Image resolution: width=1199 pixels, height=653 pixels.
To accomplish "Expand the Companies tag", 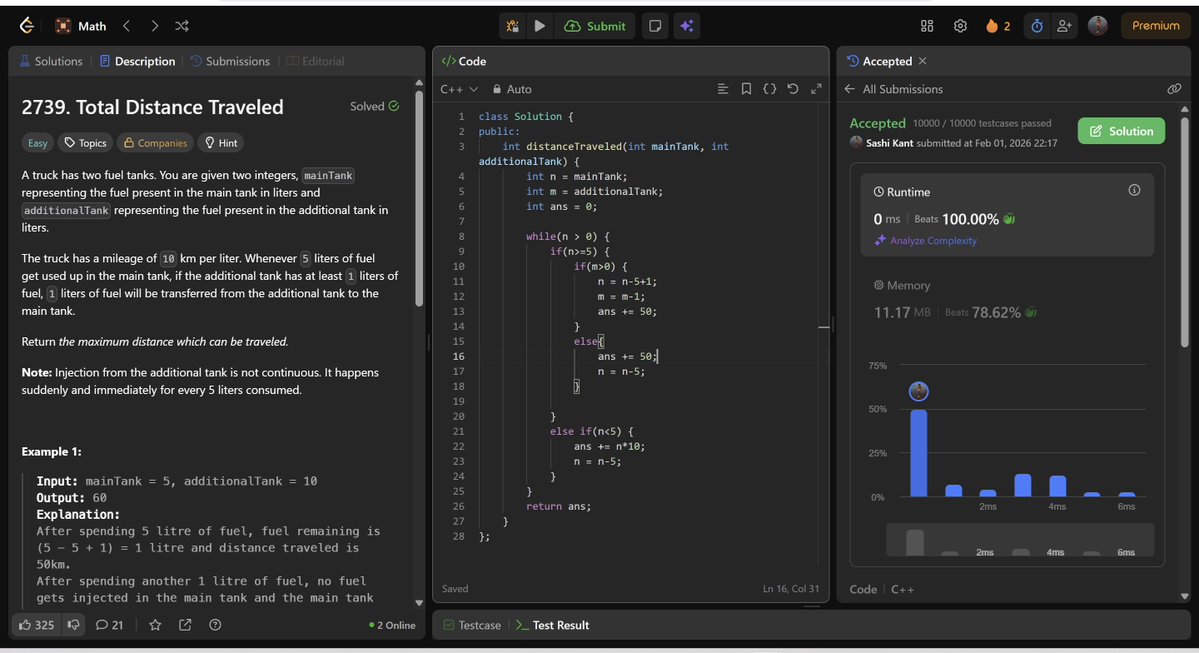I will click(x=155, y=143).
